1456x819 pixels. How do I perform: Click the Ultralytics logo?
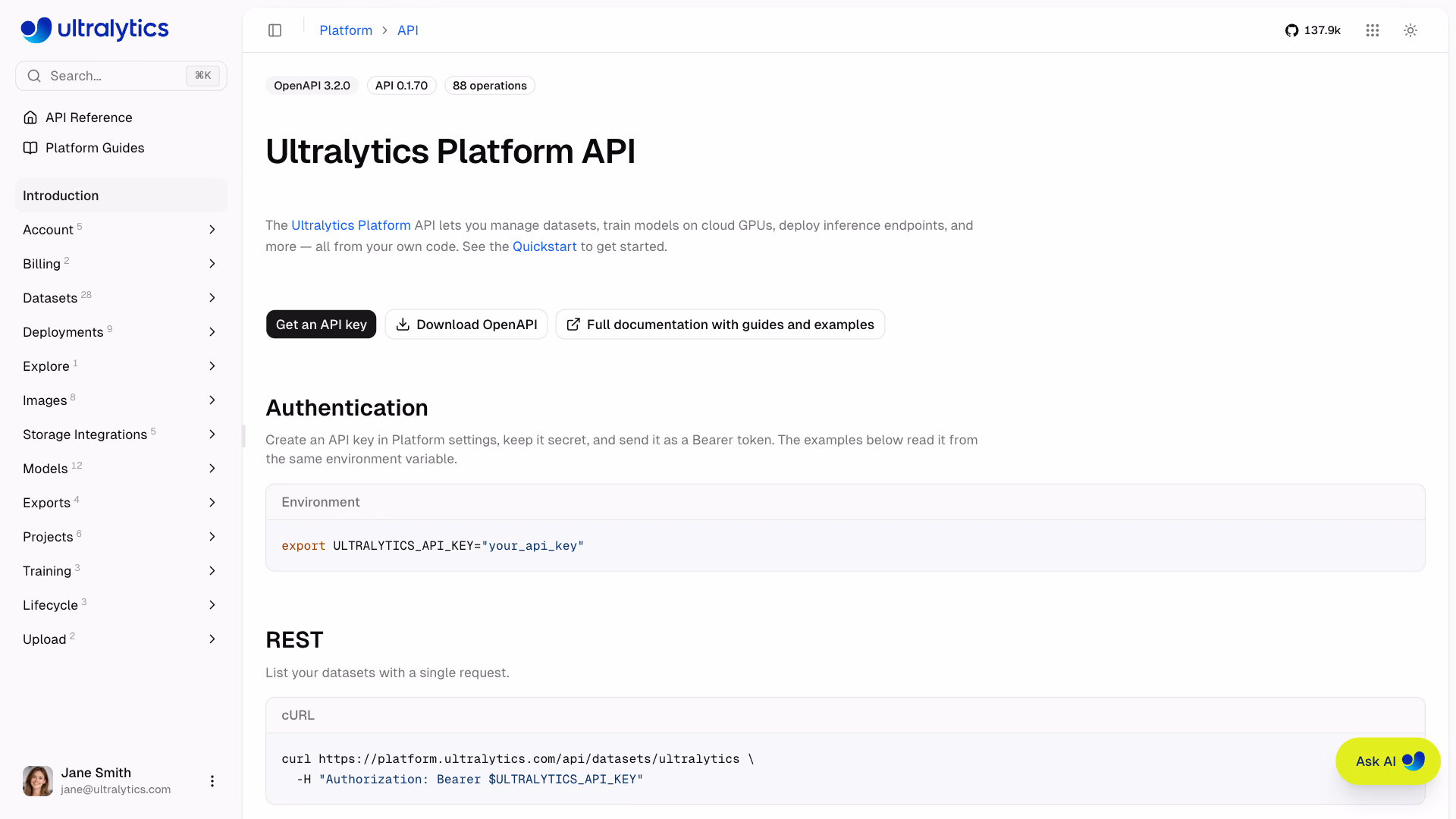pos(95,30)
